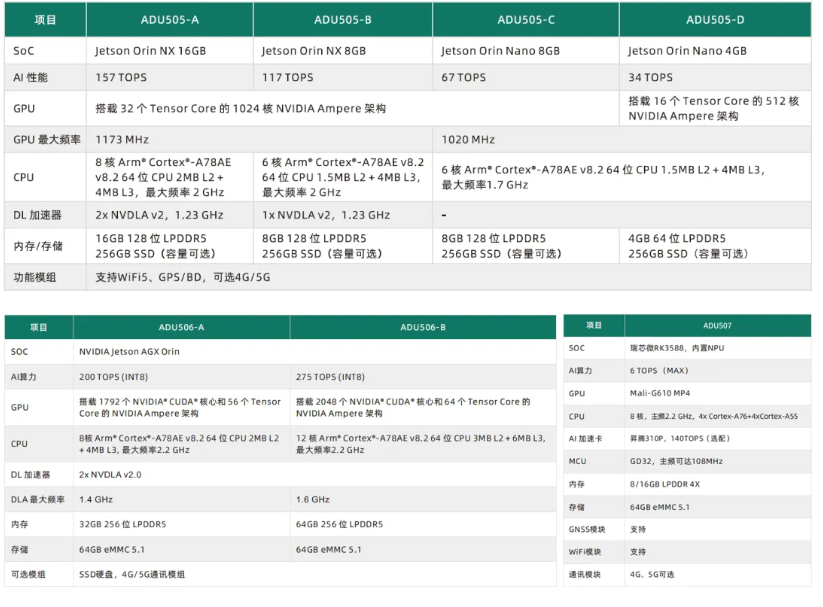This screenshot has height=607, width=823.
Task: Click the 4GB 64 位 LPDDR5 memory cell
Action: (715, 246)
